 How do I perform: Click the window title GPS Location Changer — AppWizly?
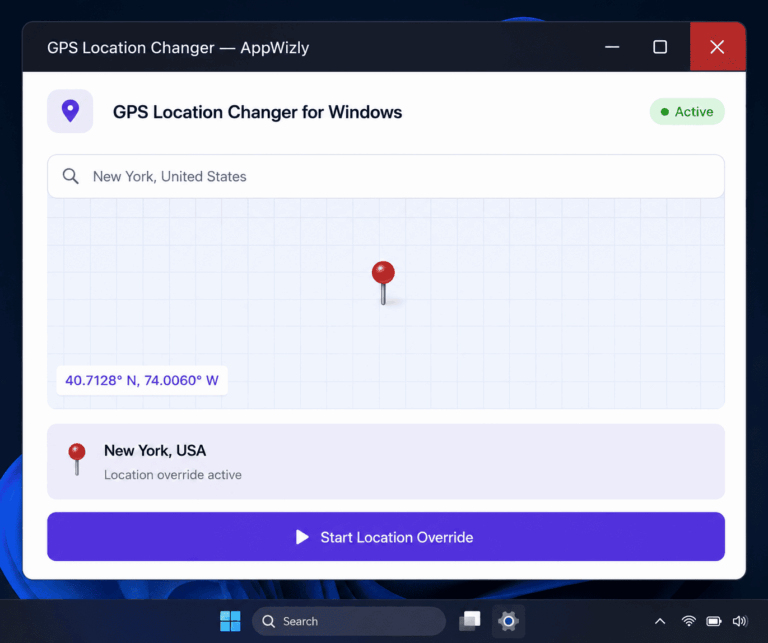(x=178, y=48)
